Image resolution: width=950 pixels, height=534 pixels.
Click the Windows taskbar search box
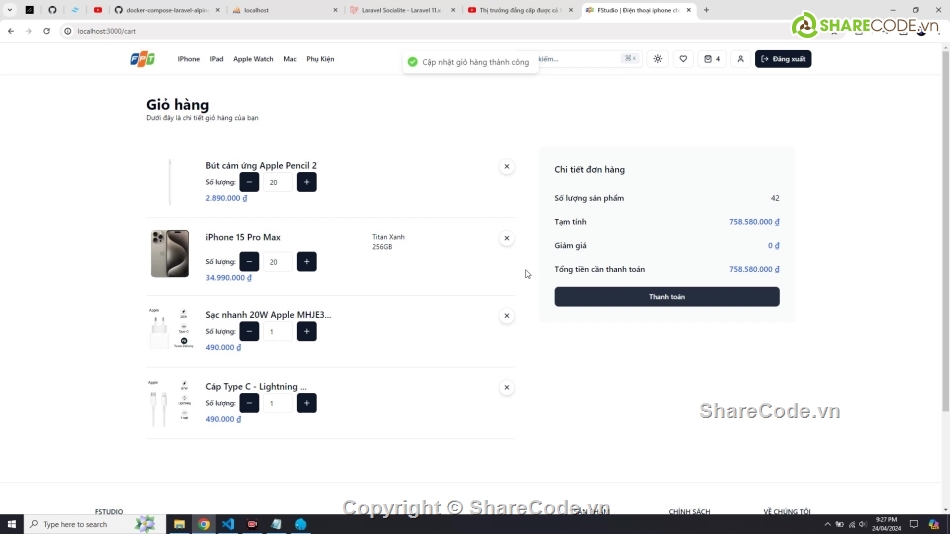pyautogui.click(x=95, y=524)
